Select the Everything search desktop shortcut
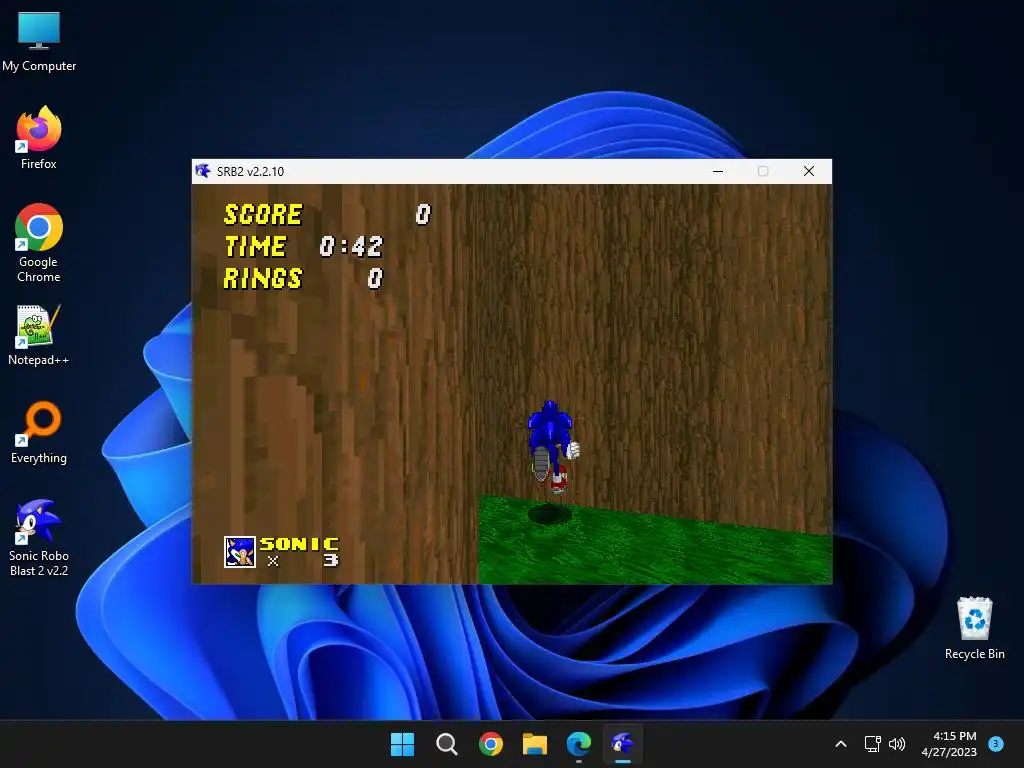 click(x=39, y=432)
